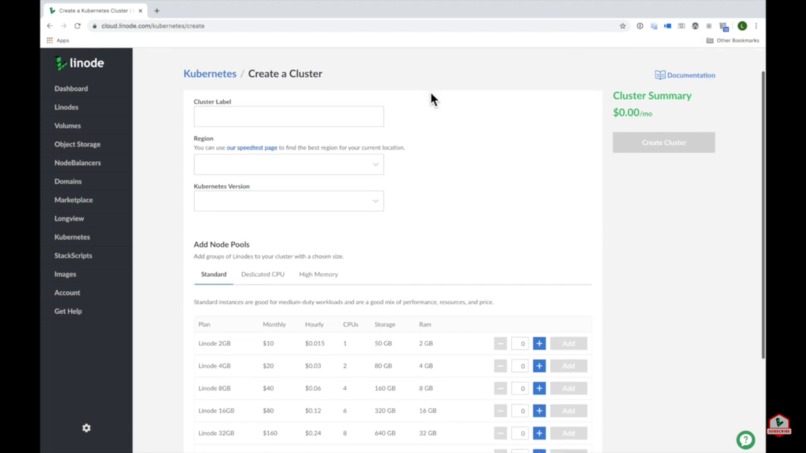Viewport: 806px width, 453px height.
Task: Increase Linode 32GB node count
Action: click(539, 433)
